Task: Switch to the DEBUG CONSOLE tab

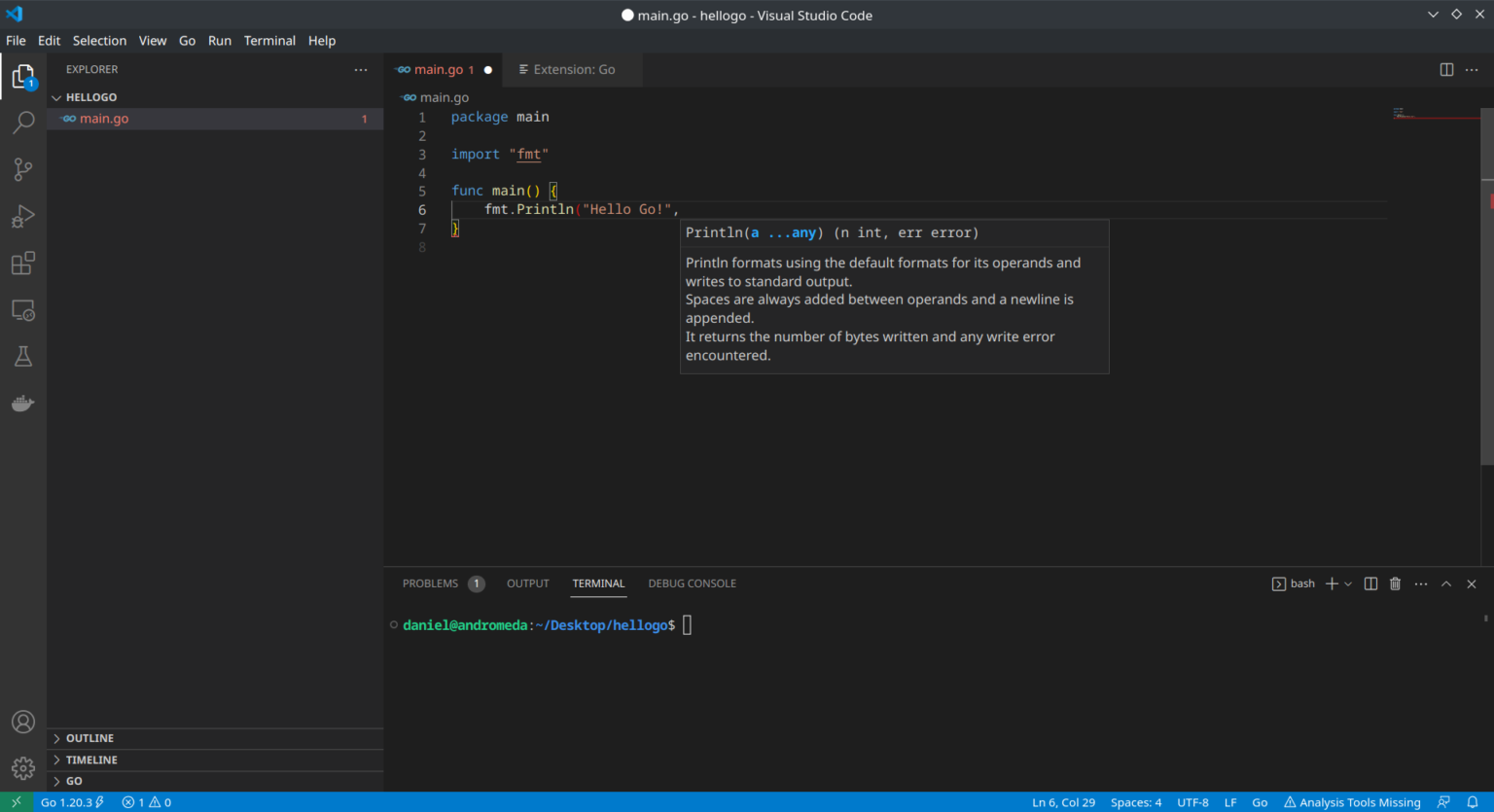Action: tap(692, 583)
